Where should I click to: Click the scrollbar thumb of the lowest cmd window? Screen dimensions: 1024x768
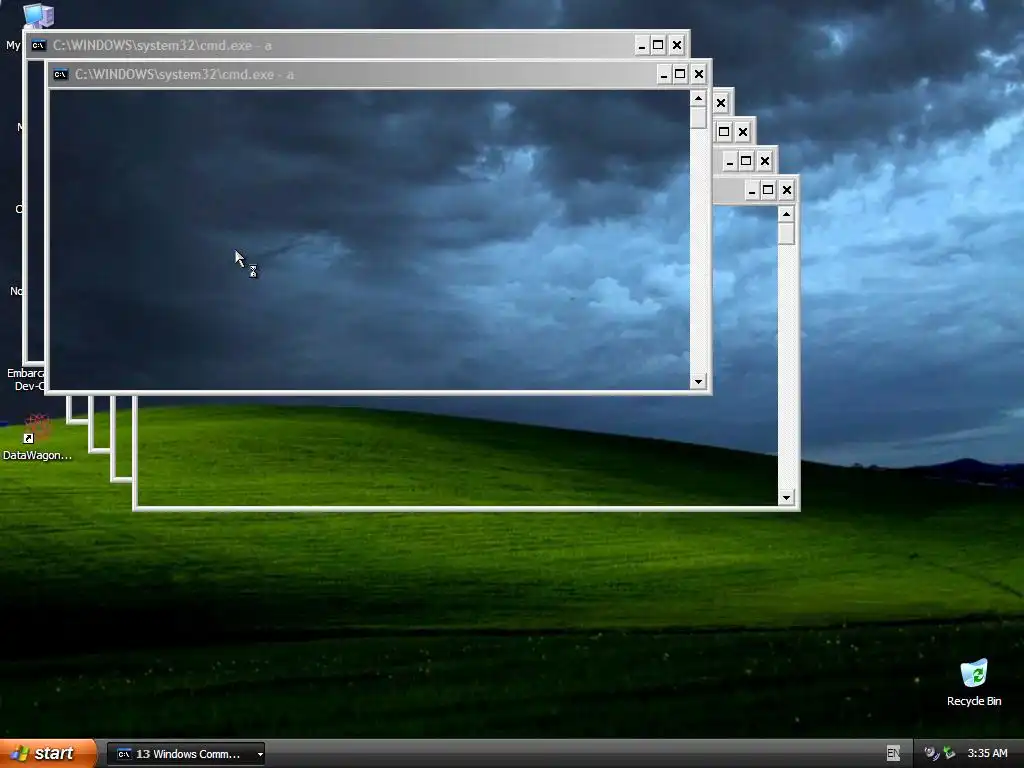(786, 234)
